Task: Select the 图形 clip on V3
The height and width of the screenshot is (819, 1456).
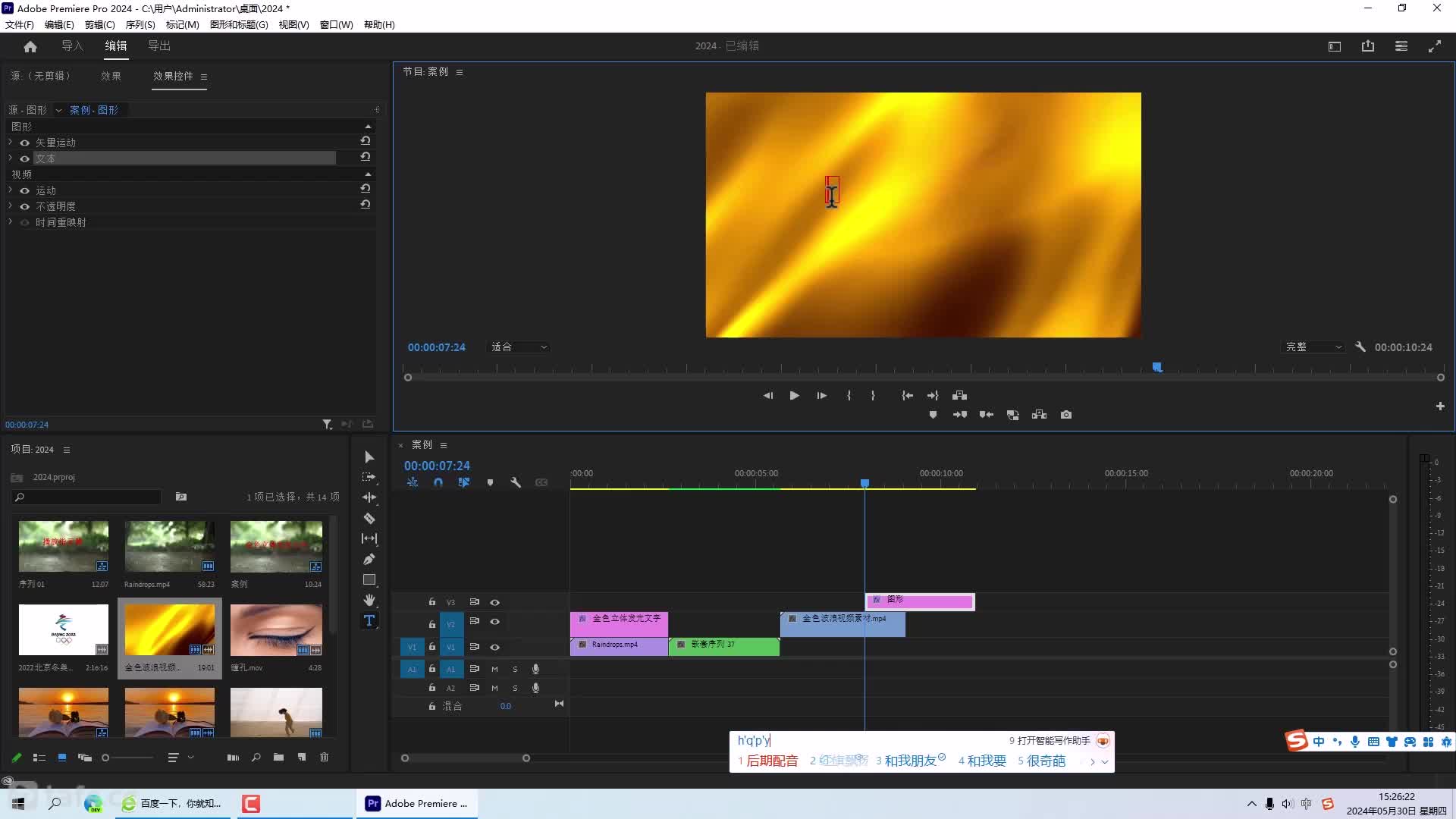Action: (x=920, y=601)
